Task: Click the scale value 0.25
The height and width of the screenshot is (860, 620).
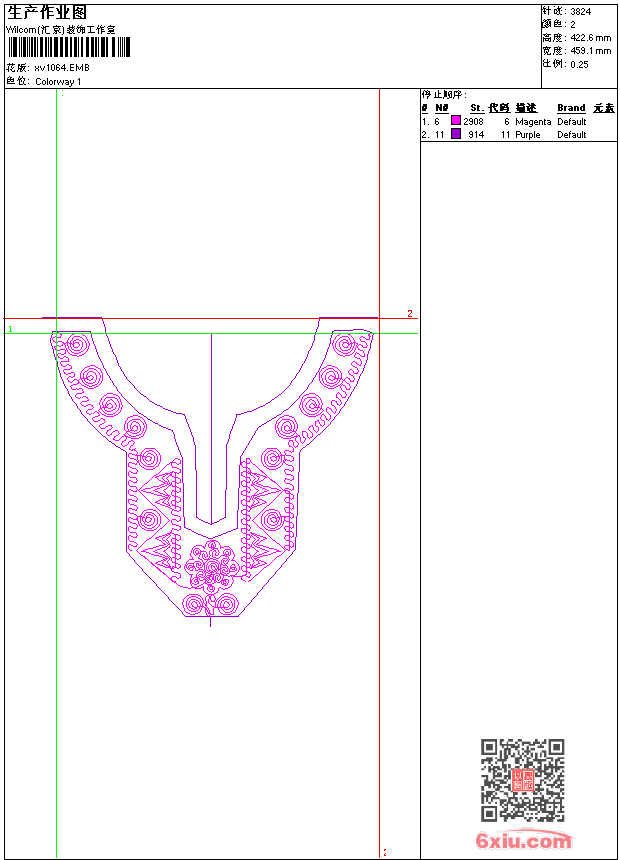Action: click(579, 64)
